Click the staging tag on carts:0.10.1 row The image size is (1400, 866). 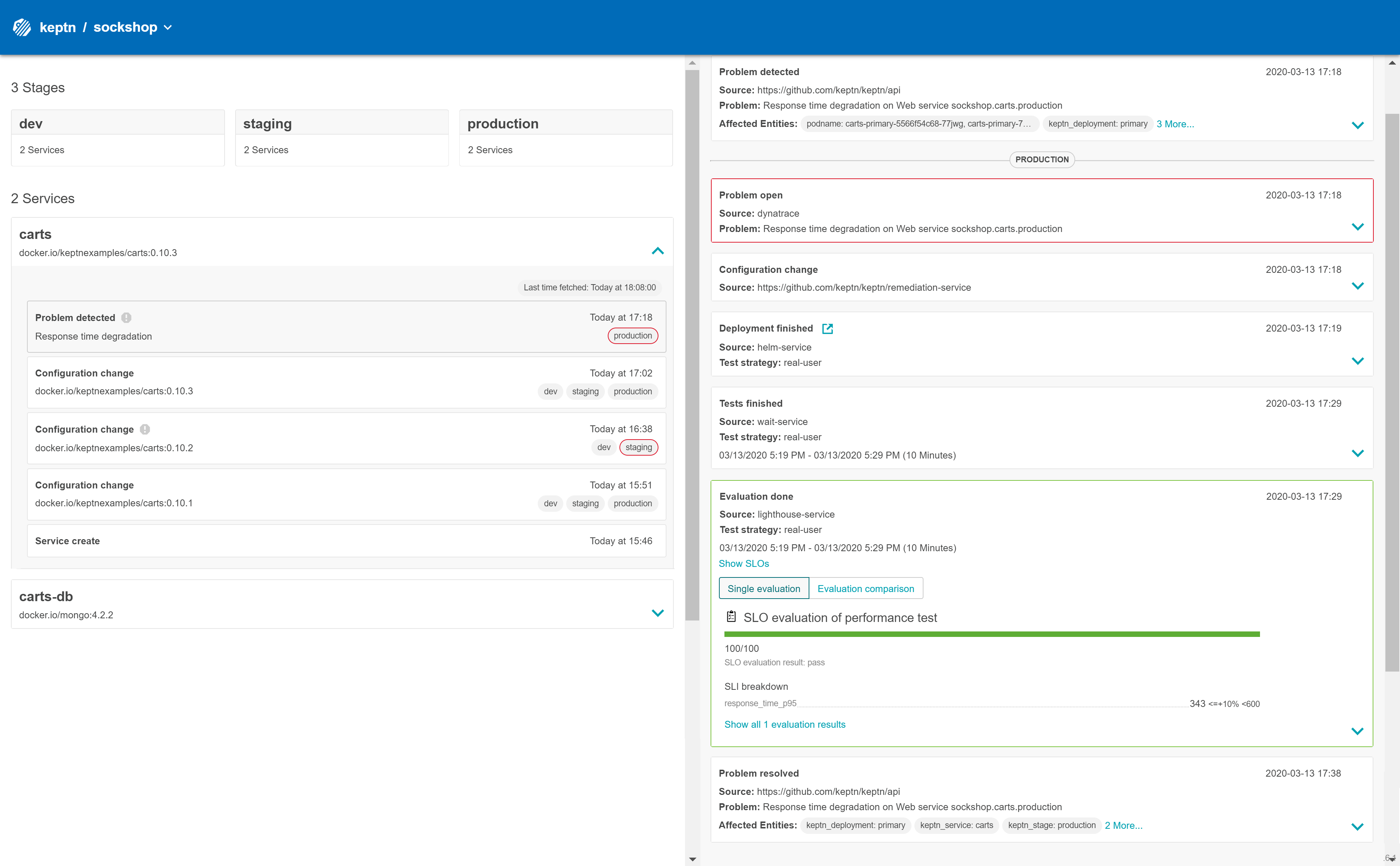(x=585, y=503)
